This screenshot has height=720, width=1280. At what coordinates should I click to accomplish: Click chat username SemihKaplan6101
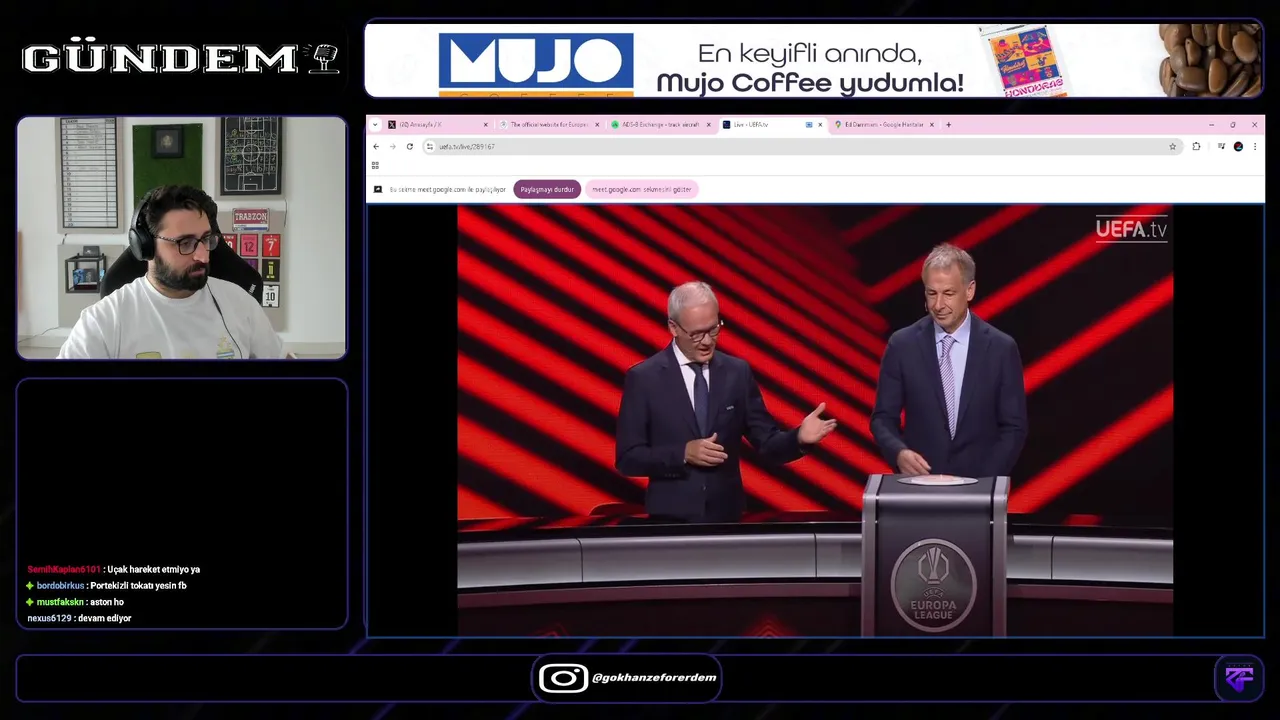pos(64,569)
